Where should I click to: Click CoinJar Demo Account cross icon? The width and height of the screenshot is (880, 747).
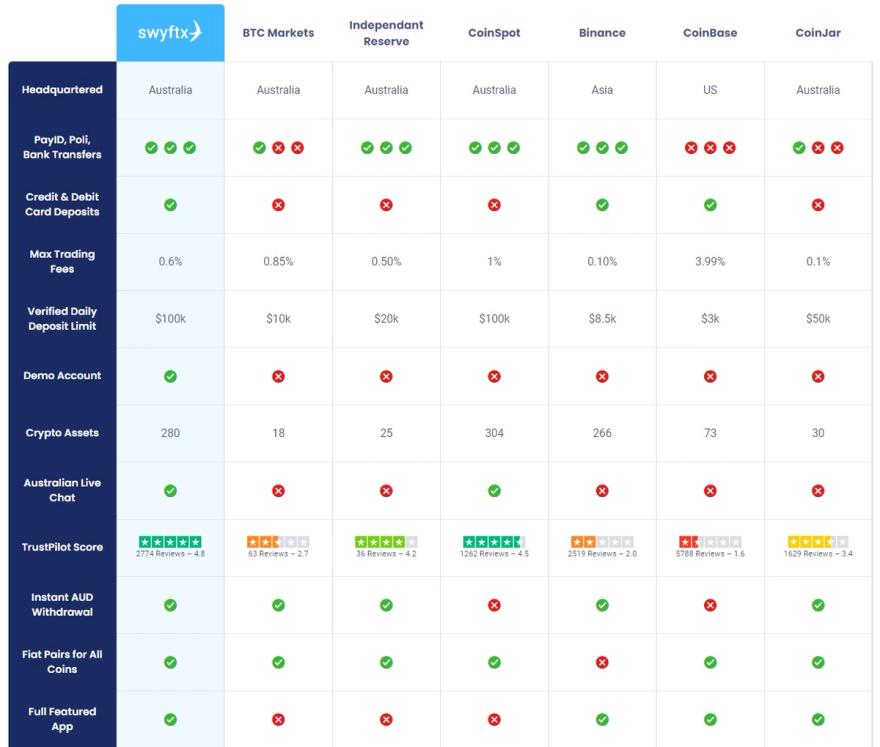[x=818, y=376]
